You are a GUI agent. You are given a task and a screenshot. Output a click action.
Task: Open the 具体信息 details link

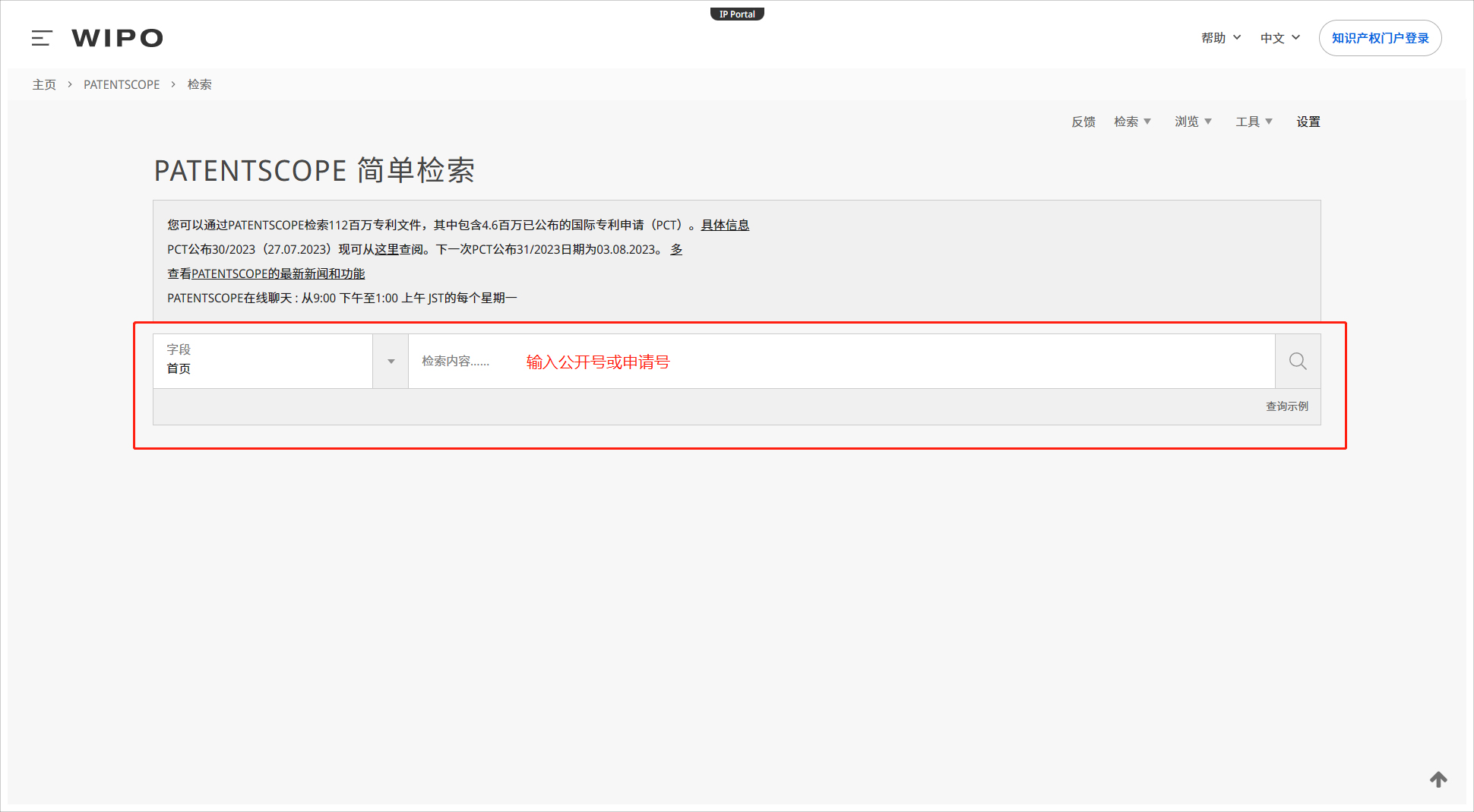click(725, 225)
